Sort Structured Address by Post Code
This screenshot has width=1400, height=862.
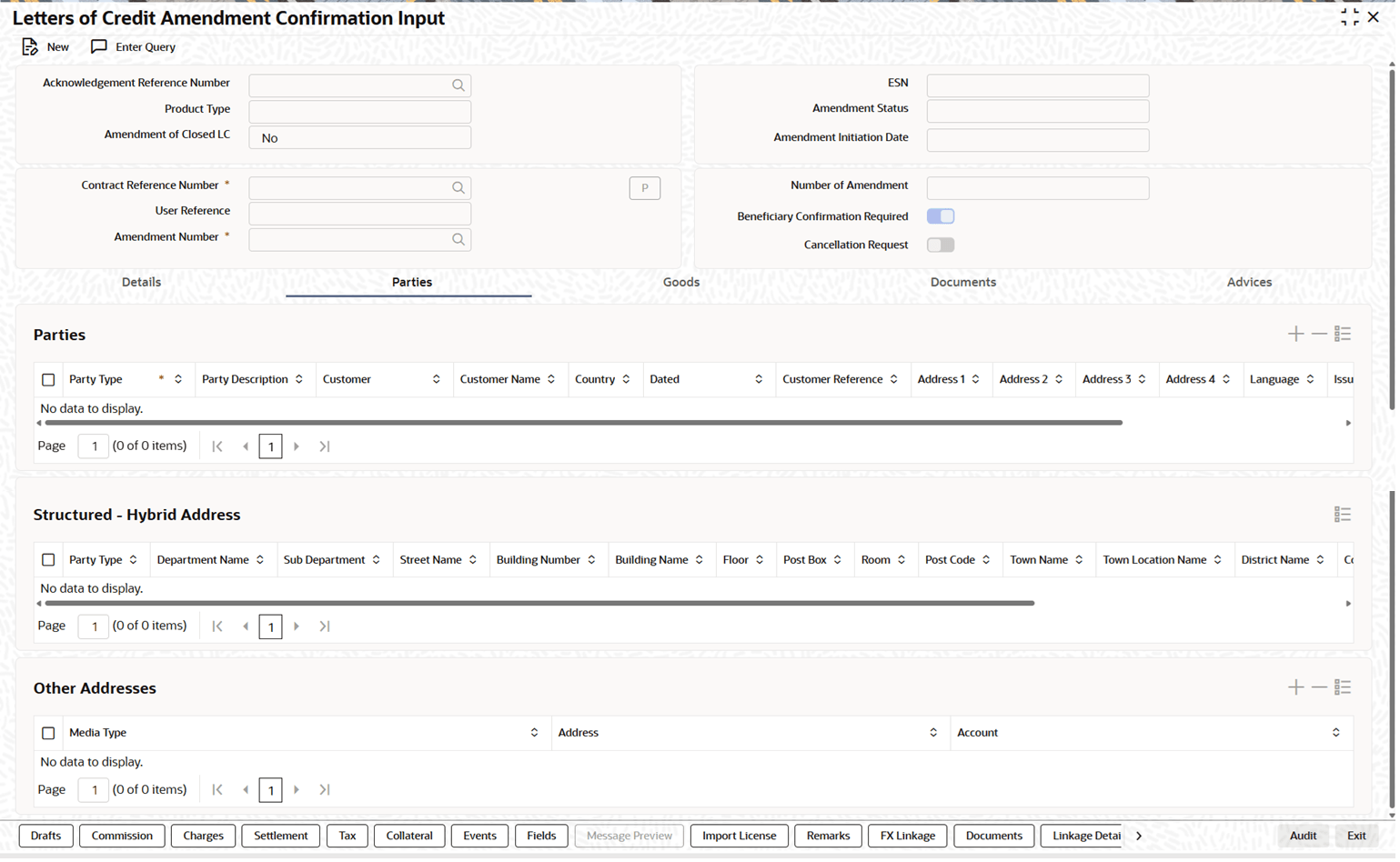click(x=986, y=560)
